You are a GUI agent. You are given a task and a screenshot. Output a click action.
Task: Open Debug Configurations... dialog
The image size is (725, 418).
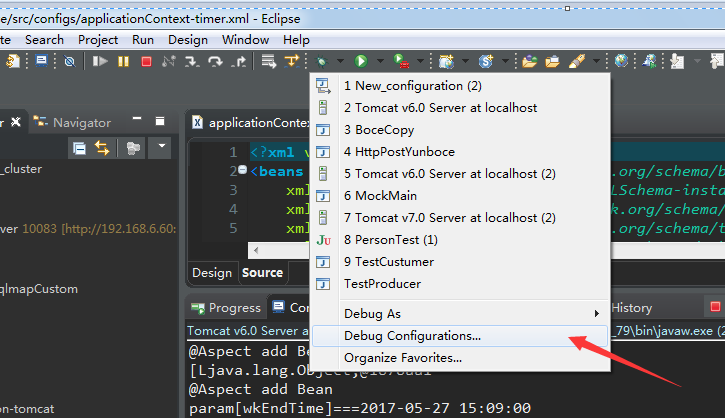pos(460,336)
